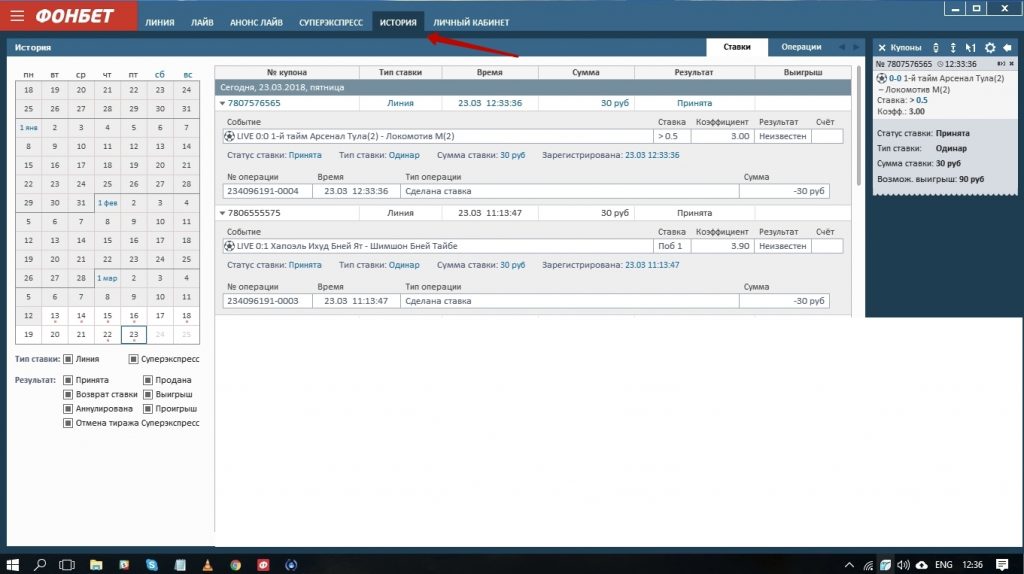Click the coupon scroll-lock icon in Купоны header

pos(936,48)
